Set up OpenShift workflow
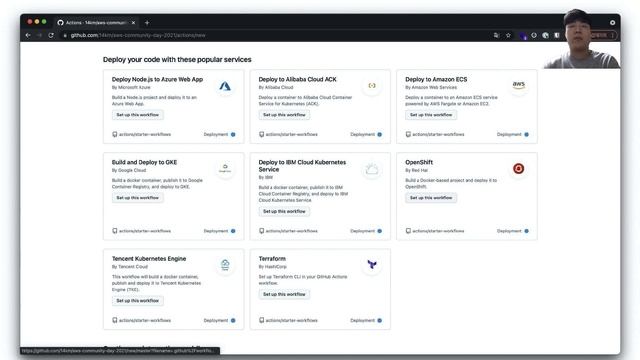The width and height of the screenshot is (640, 360). pos(431,198)
